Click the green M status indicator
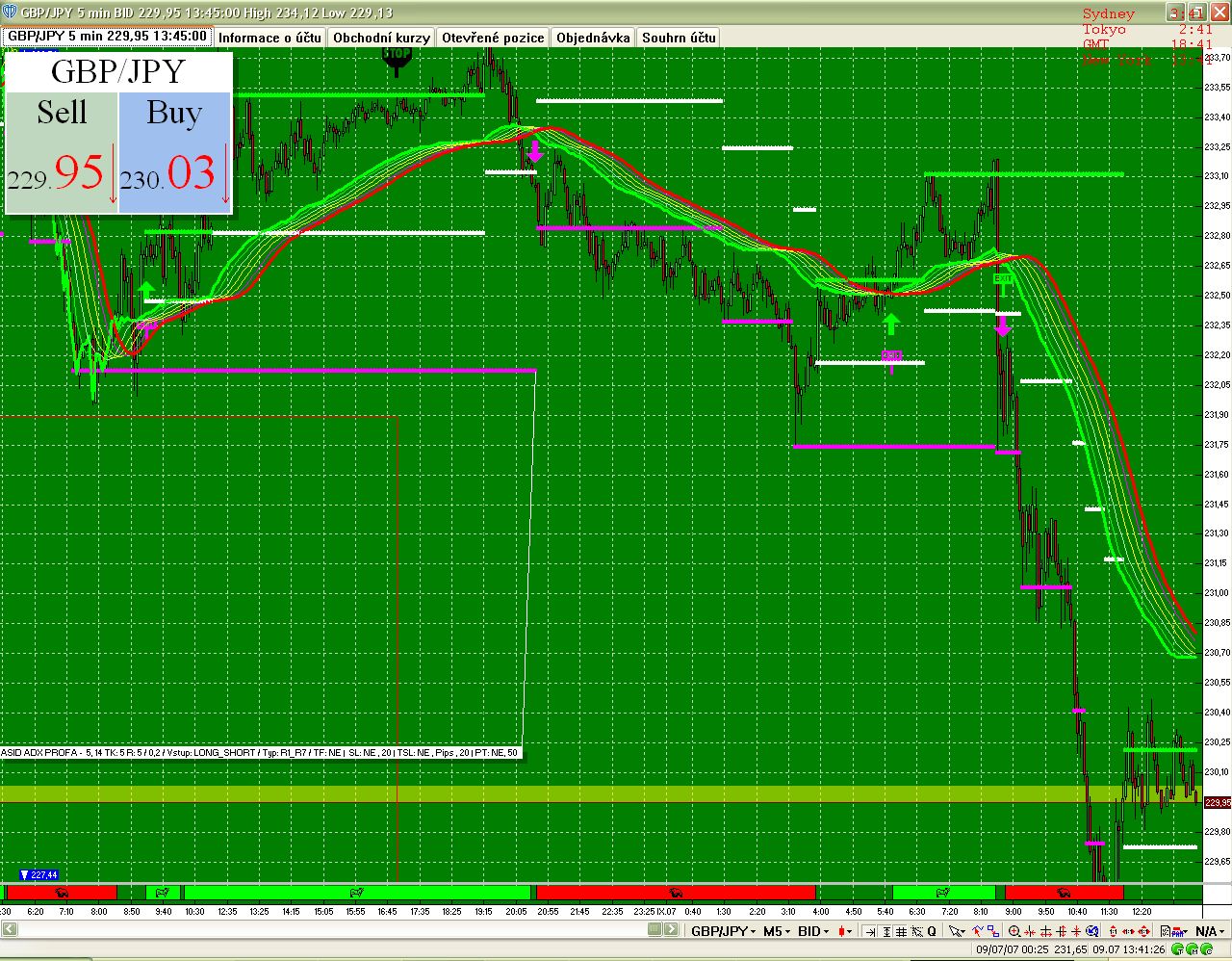This screenshot has width=1232, height=961. [x=1192, y=950]
